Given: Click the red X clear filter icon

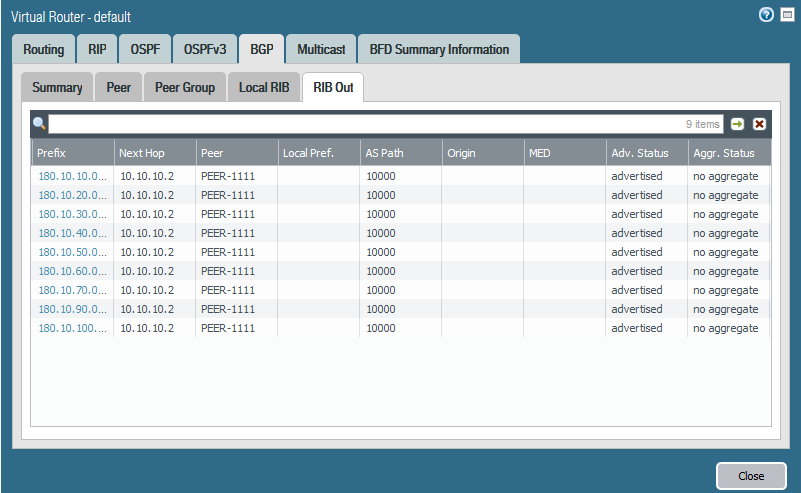Looking at the screenshot, I should (759, 124).
